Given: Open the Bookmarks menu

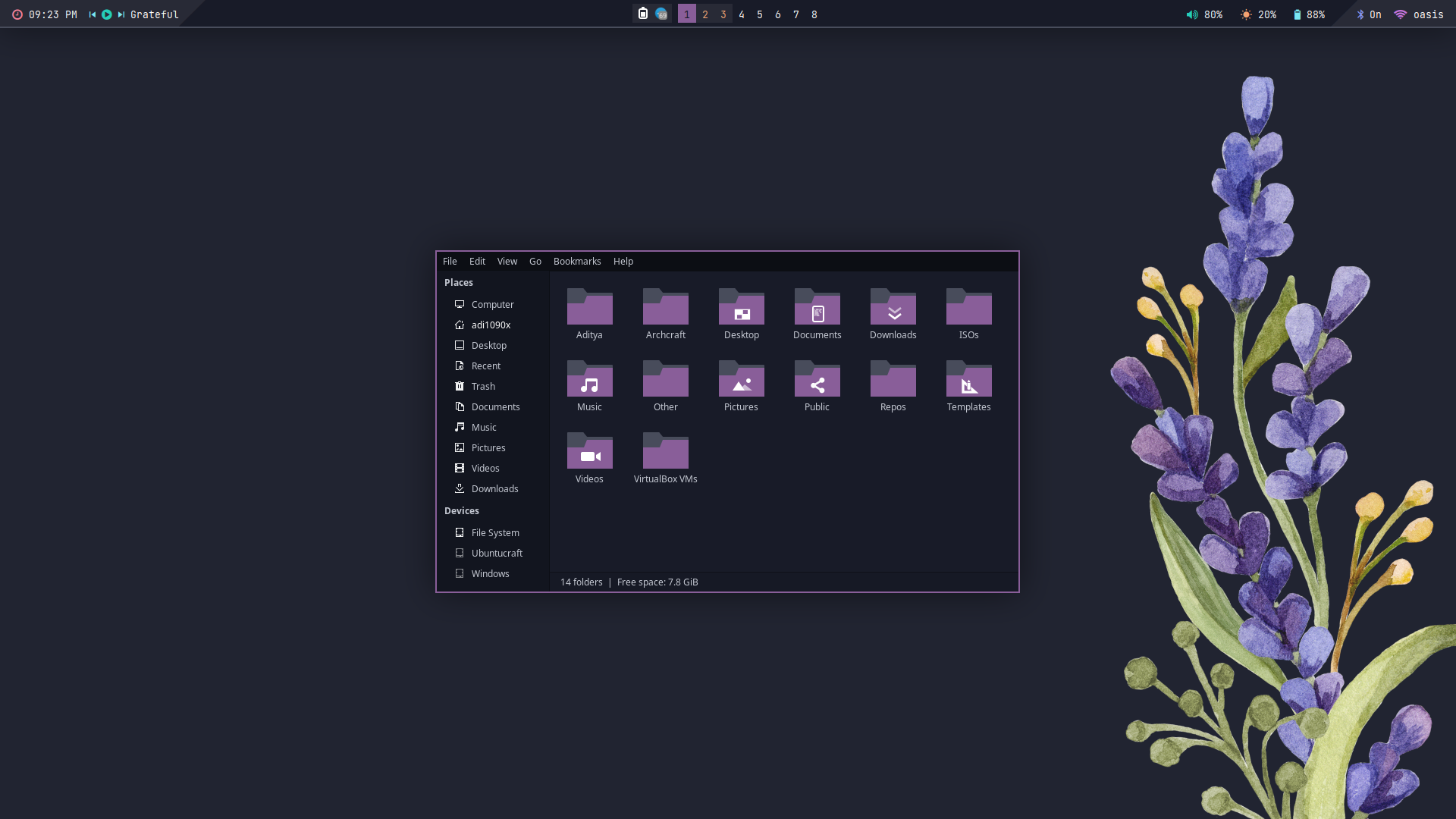Looking at the screenshot, I should [576, 261].
